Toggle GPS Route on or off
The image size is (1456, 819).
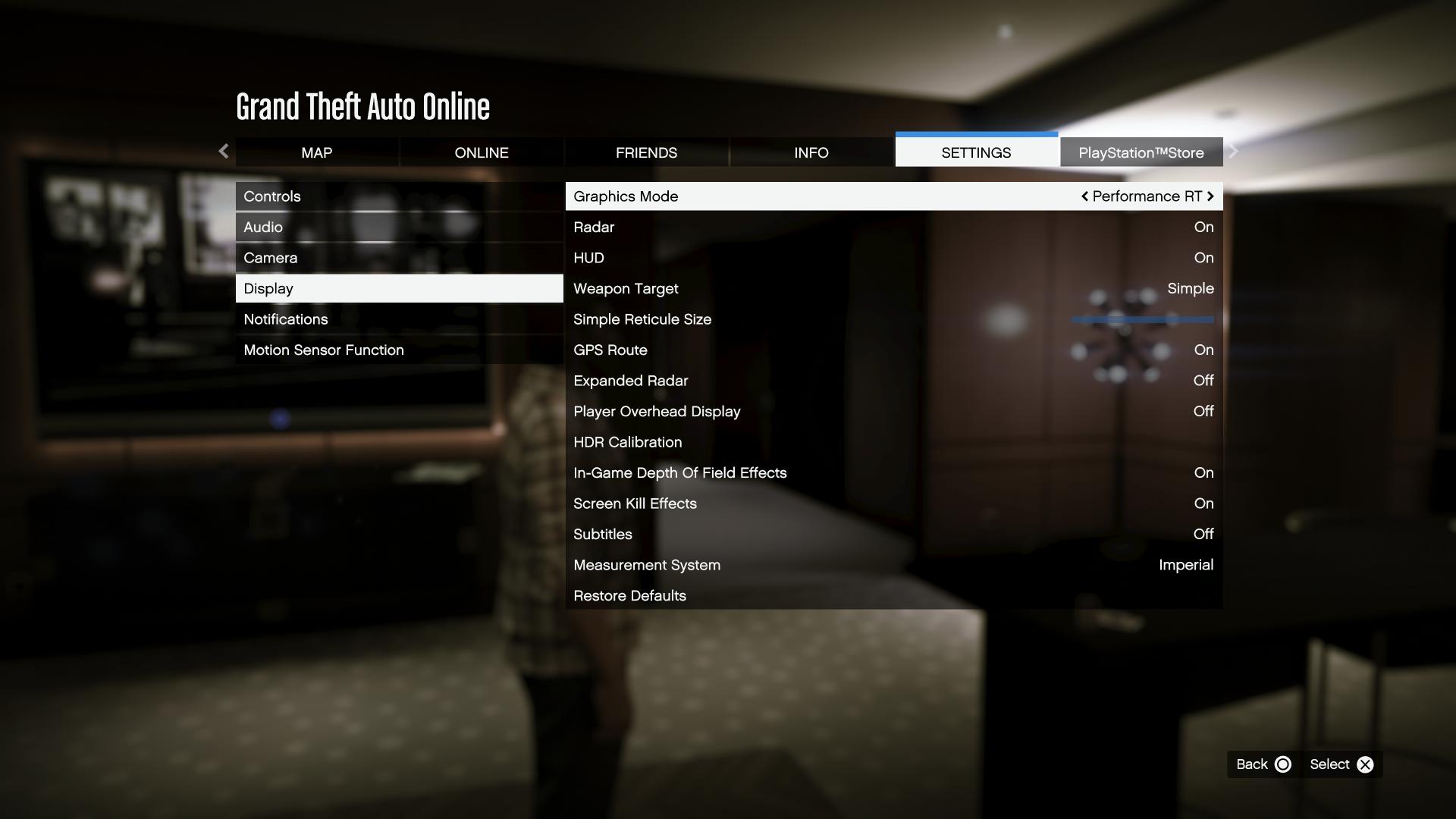(893, 350)
